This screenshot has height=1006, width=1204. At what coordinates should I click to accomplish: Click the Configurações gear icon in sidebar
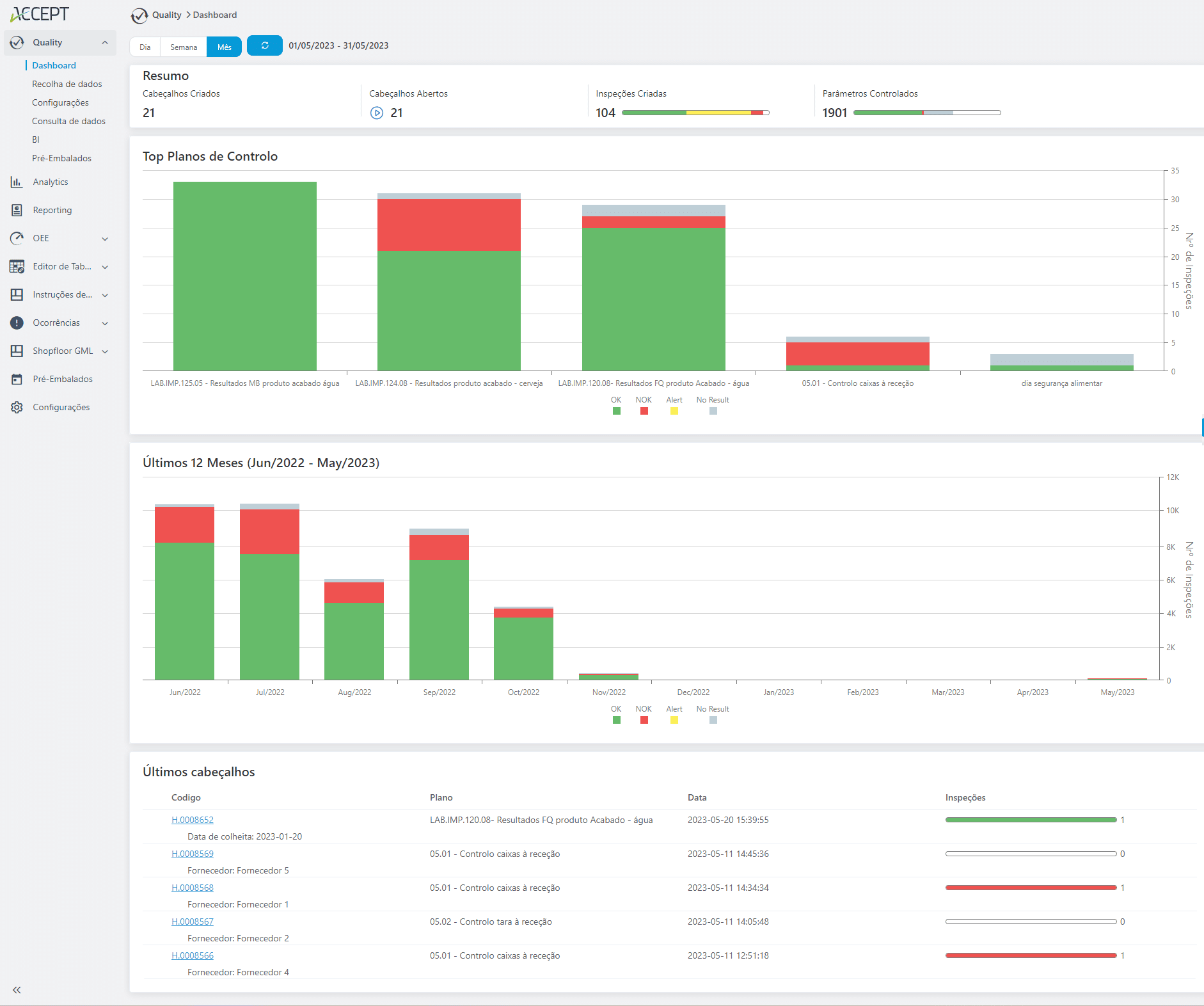[17, 408]
